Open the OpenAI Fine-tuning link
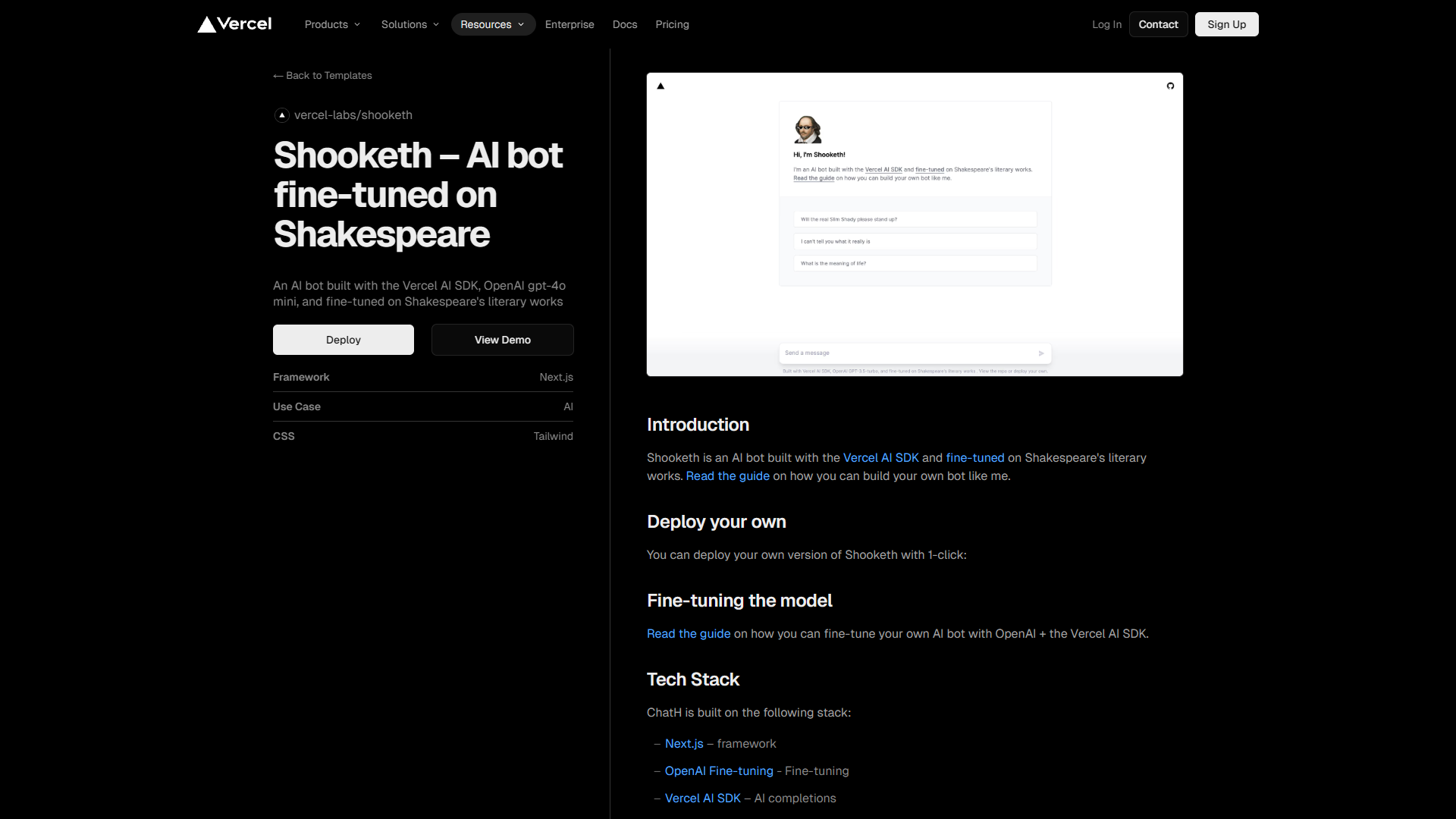The height and width of the screenshot is (819, 1456). pos(719,770)
